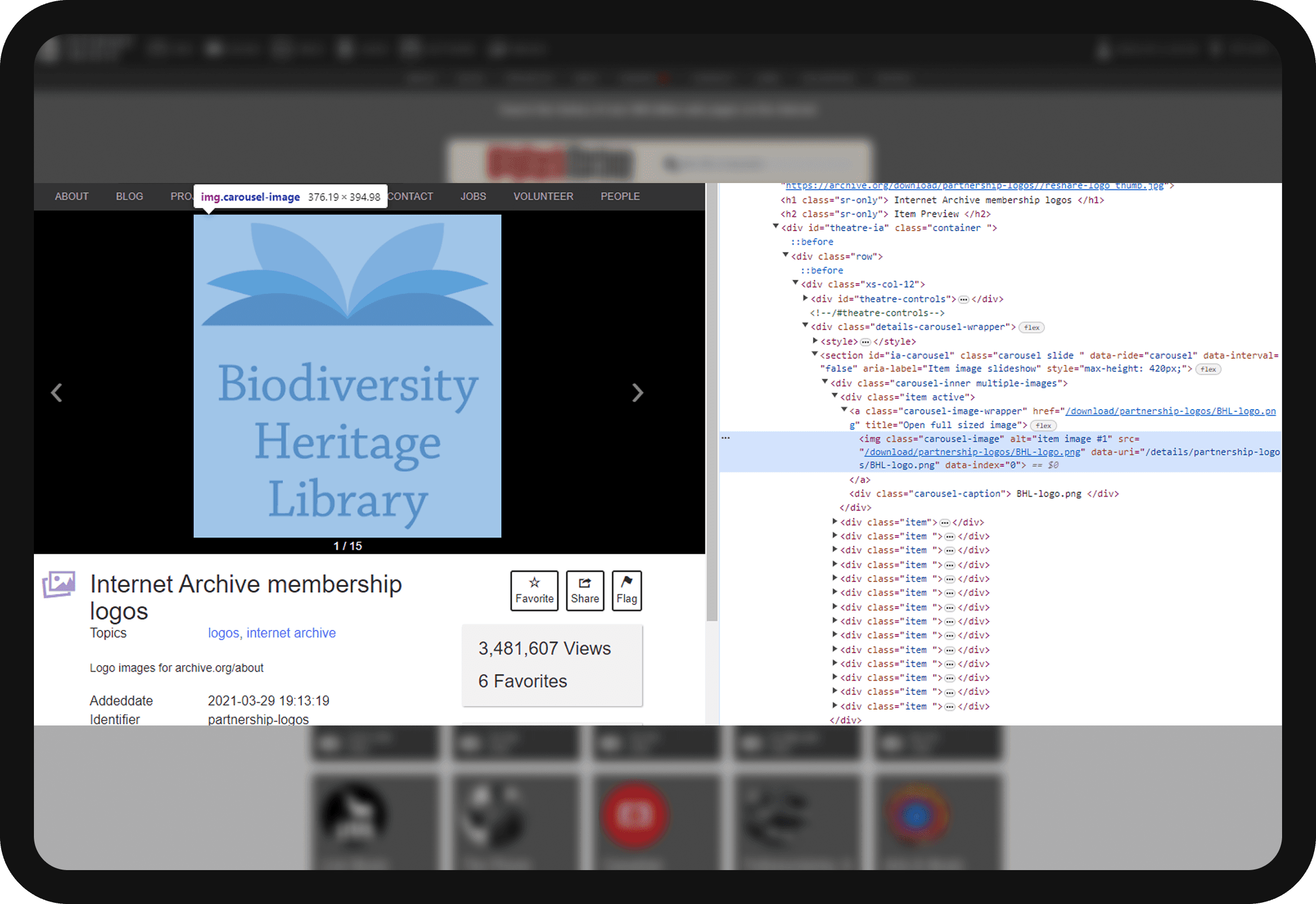This screenshot has width=1316, height=904.
Task: Click the Identifier value "partnership-logos"
Action: tap(258, 720)
